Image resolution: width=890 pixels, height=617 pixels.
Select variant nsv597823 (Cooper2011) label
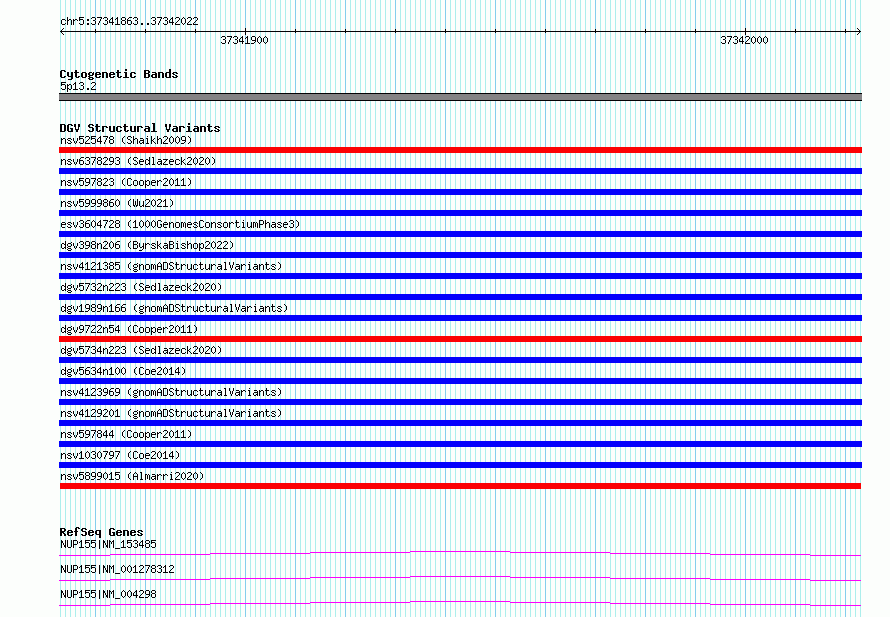click(x=126, y=182)
